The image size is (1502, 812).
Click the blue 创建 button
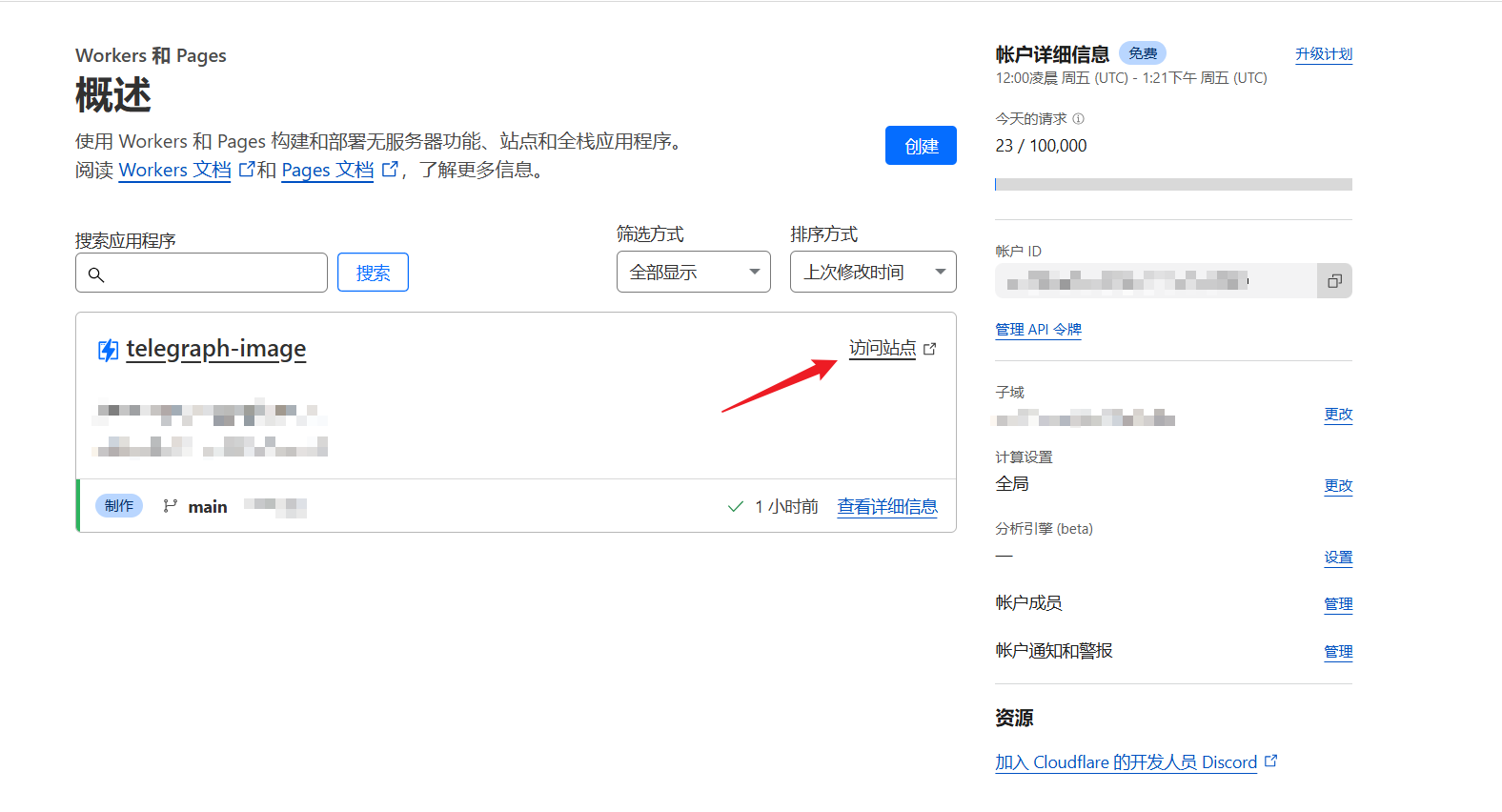click(x=921, y=146)
